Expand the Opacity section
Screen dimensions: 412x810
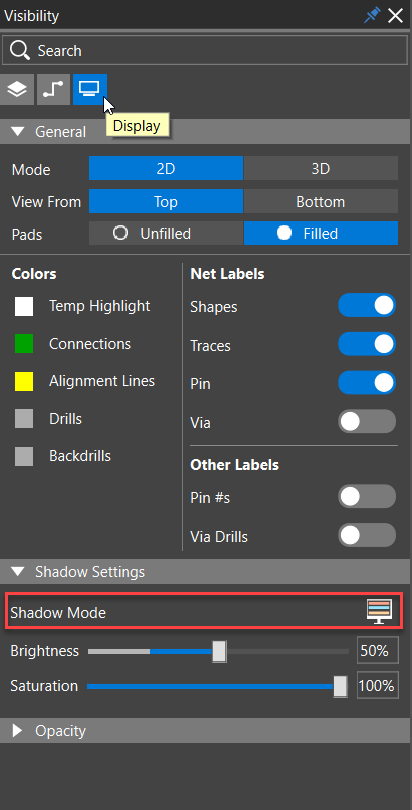pyautogui.click(x=18, y=730)
